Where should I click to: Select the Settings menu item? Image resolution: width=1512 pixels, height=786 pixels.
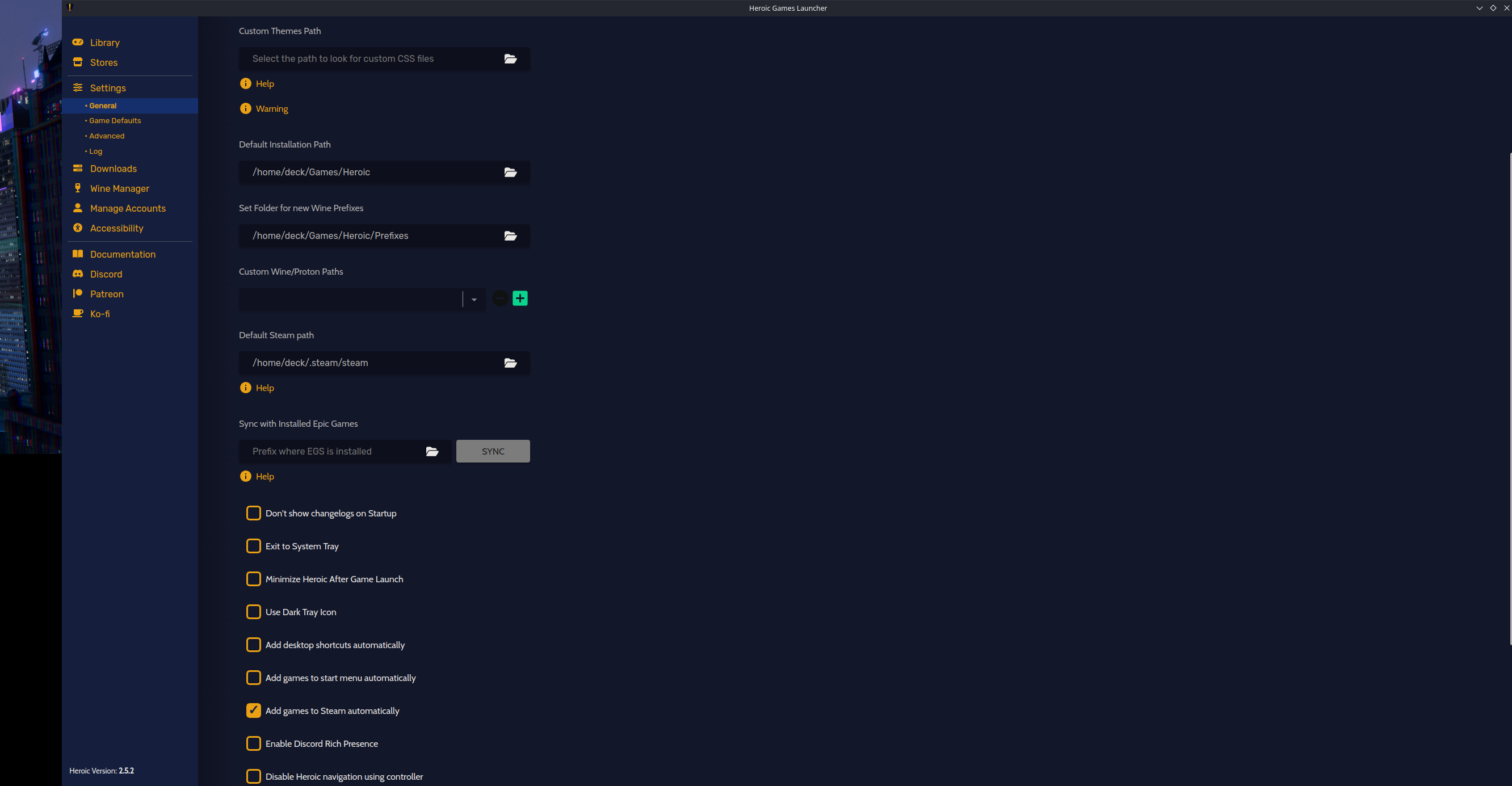(x=108, y=88)
